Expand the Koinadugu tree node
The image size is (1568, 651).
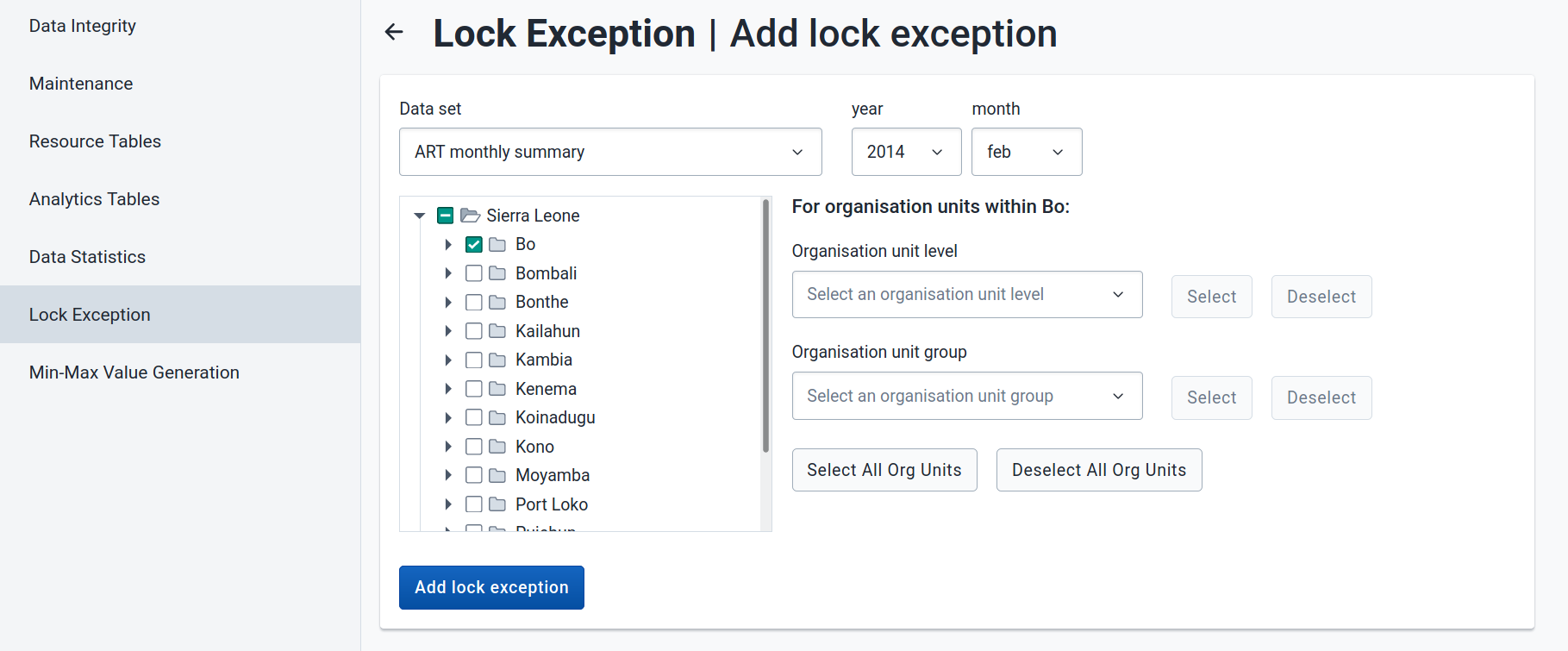coord(448,418)
